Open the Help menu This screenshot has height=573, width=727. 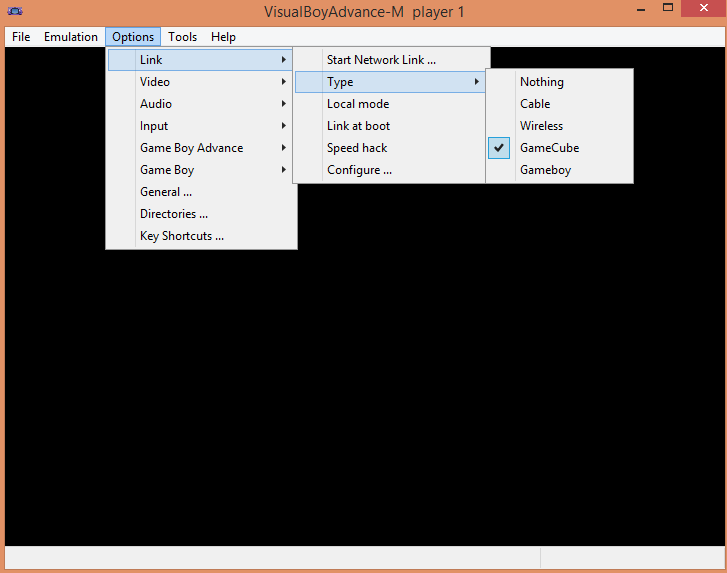coord(223,37)
